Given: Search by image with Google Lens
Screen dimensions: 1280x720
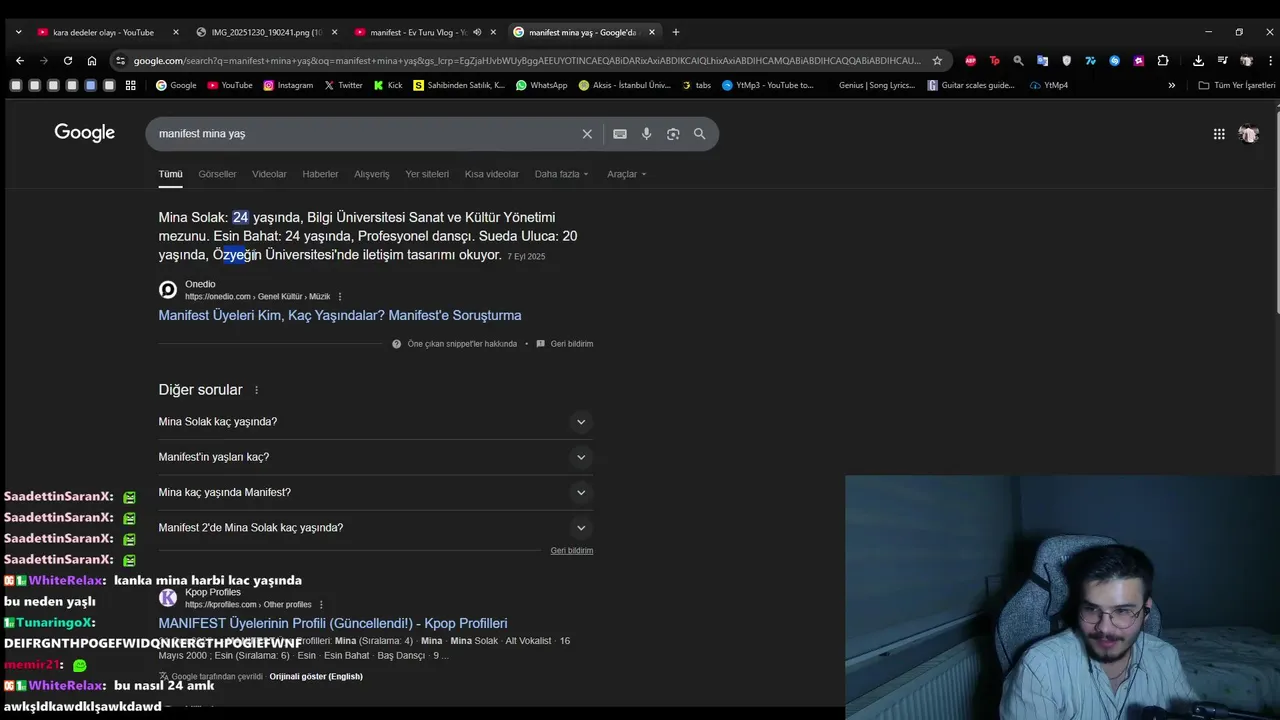Looking at the screenshot, I should (x=673, y=134).
